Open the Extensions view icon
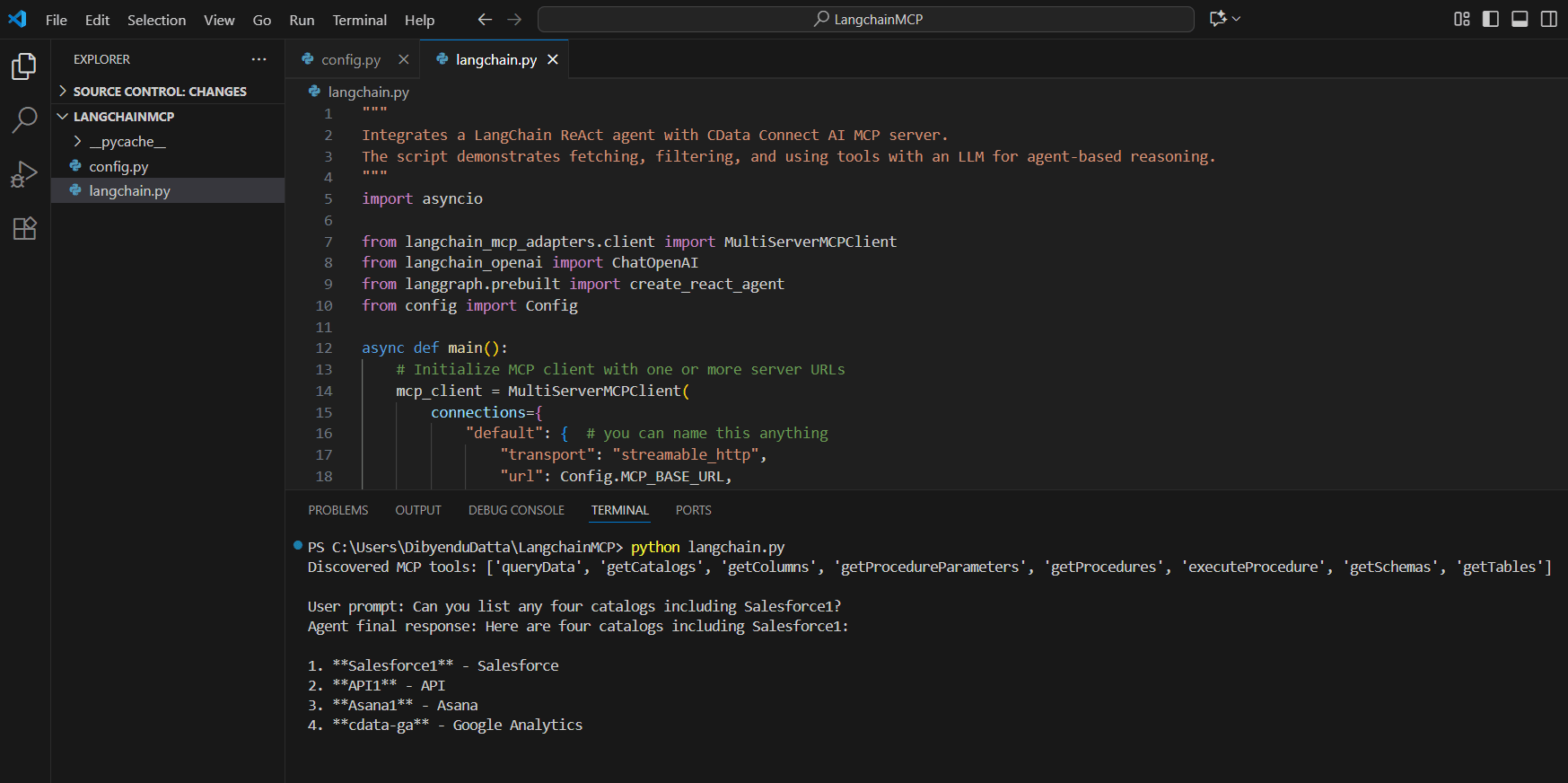This screenshot has height=783, width=1568. (24, 229)
